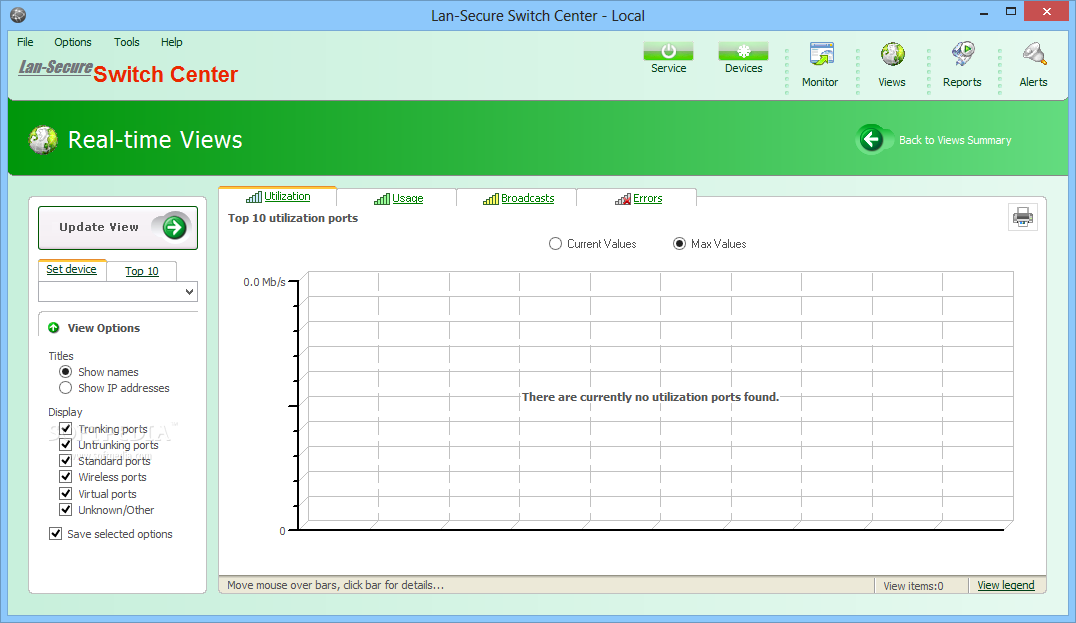
Task: Open the Service power icon
Action: [668, 51]
